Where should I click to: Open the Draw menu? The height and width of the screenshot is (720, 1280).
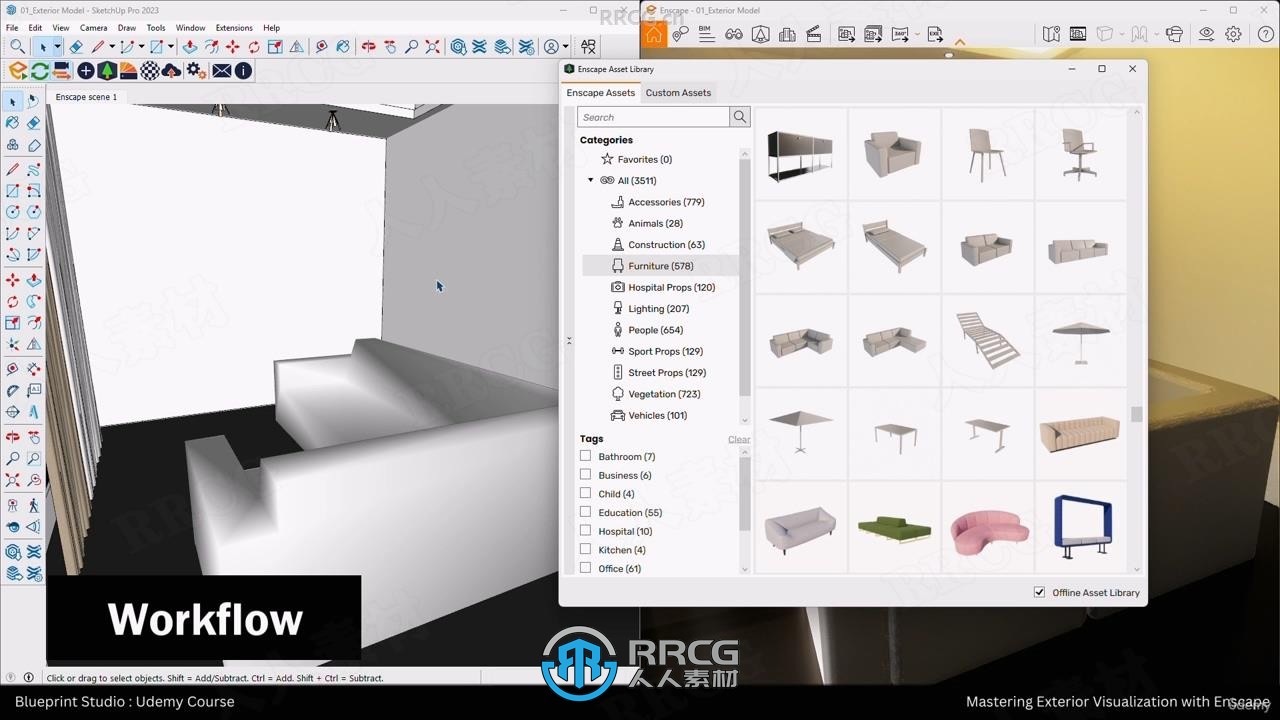(126, 28)
